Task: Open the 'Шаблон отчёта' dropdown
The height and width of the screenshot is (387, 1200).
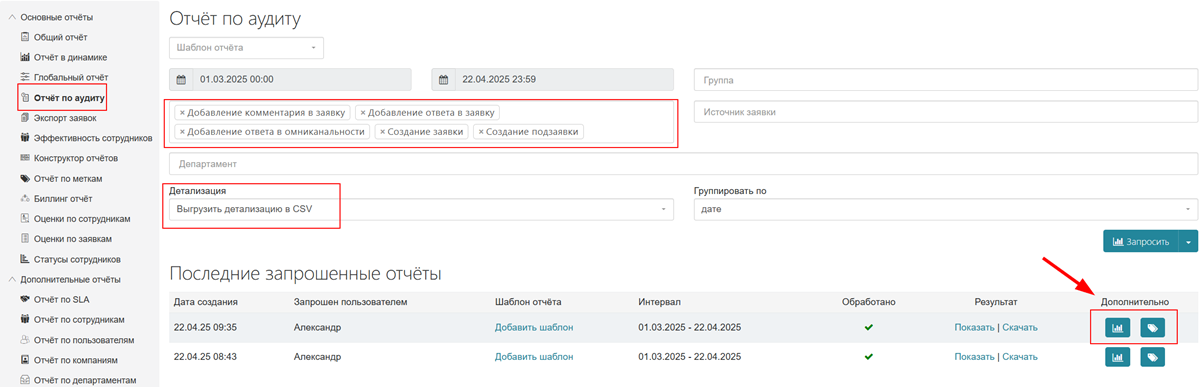Action: pyautogui.click(x=246, y=47)
